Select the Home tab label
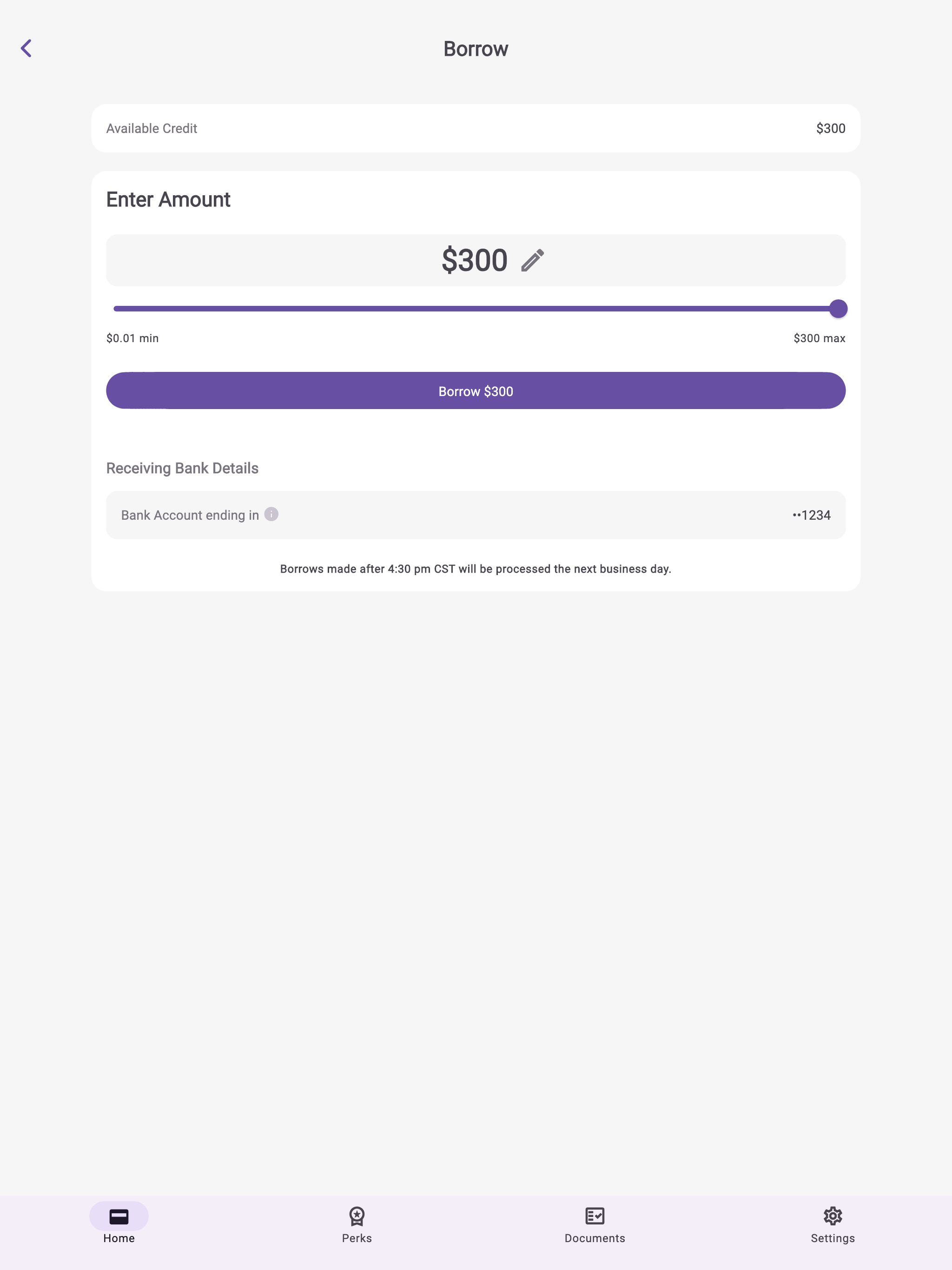Viewport: 952px width, 1270px height. pyautogui.click(x=119, y=1238)
